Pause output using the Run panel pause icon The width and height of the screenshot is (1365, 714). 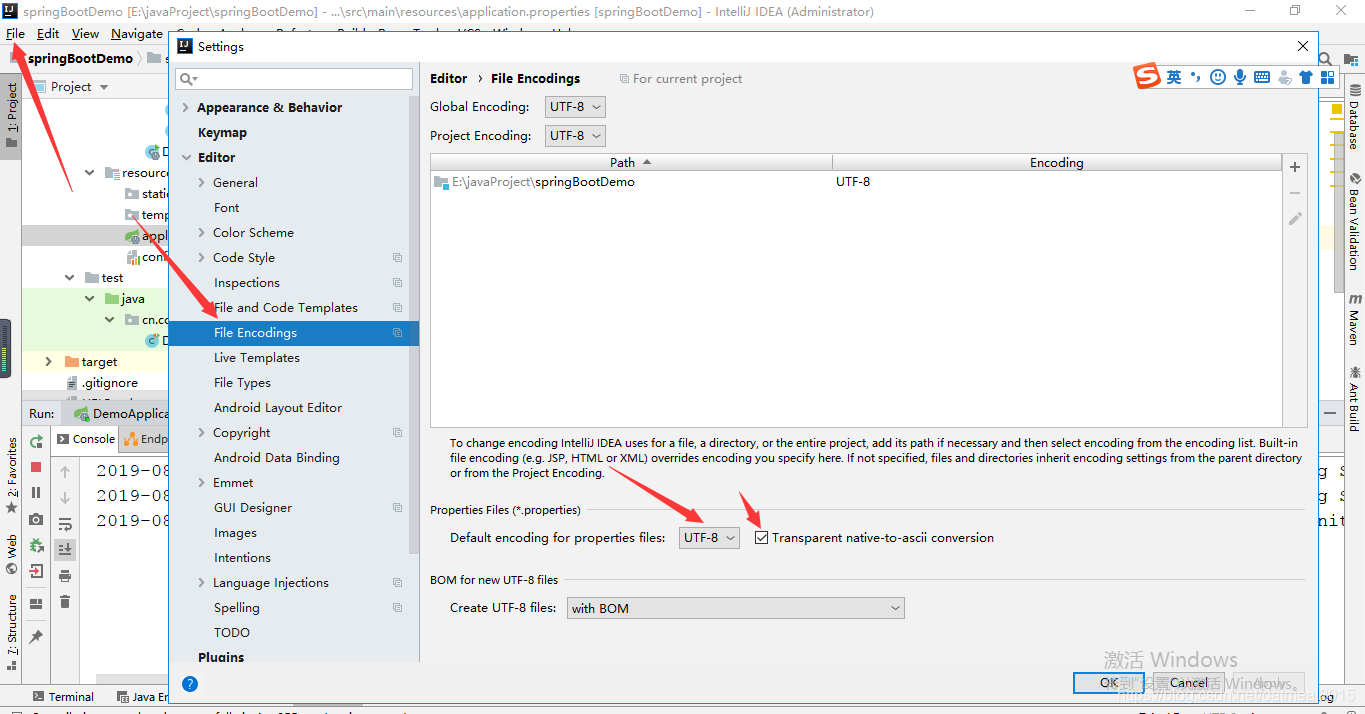click(36, 493)
